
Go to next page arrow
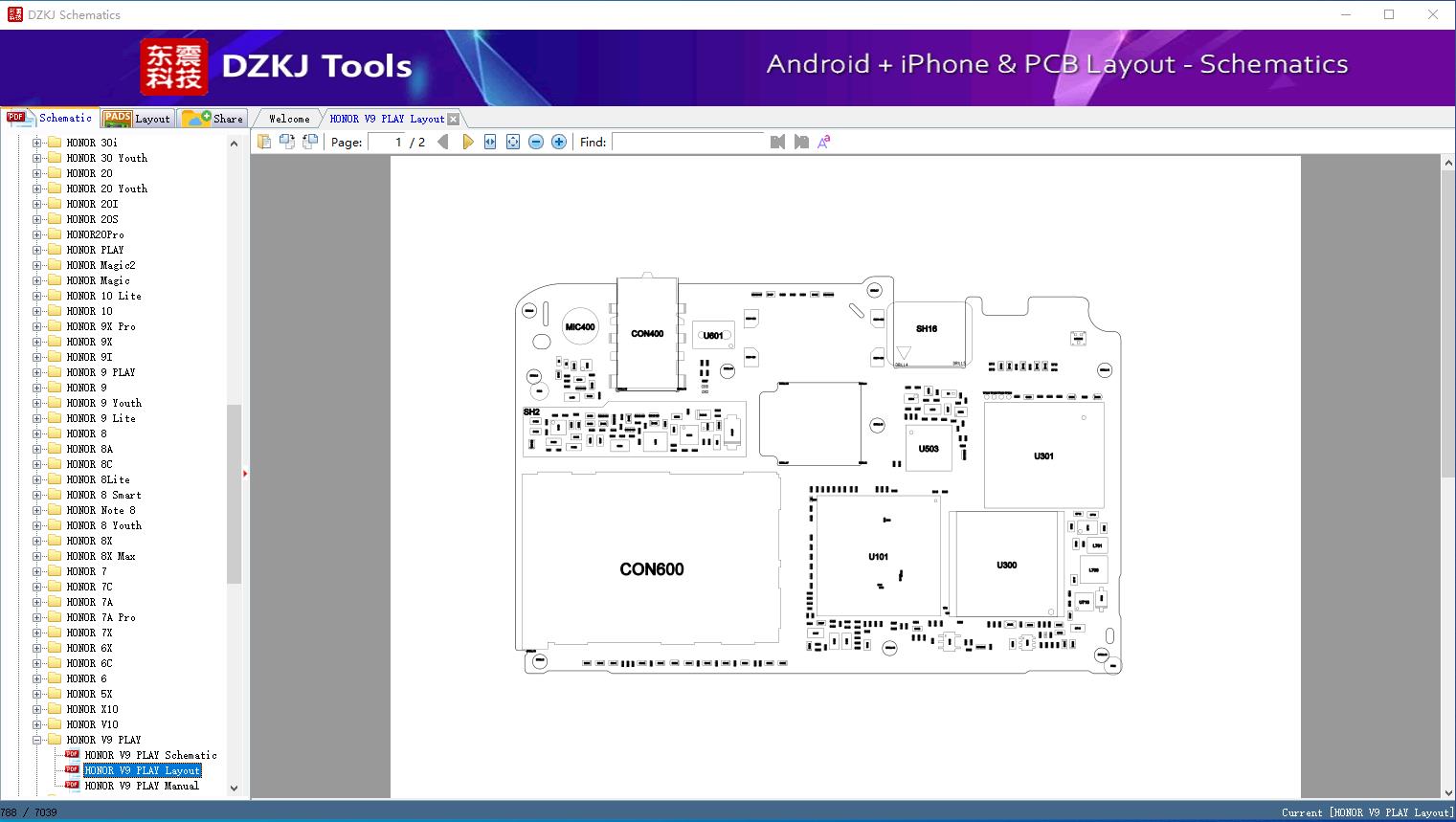coord(467,142)
